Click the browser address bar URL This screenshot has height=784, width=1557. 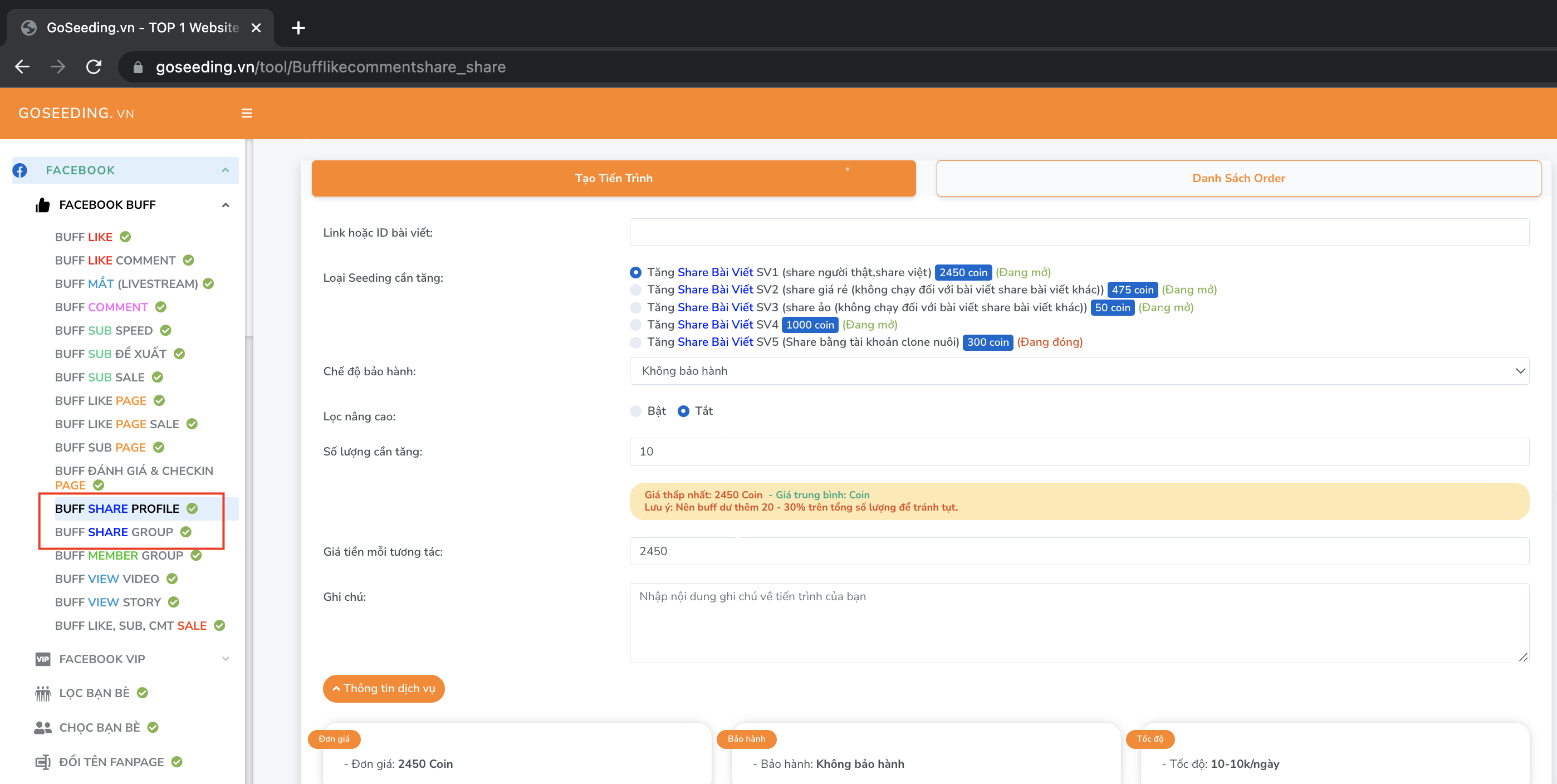point(331,66)
